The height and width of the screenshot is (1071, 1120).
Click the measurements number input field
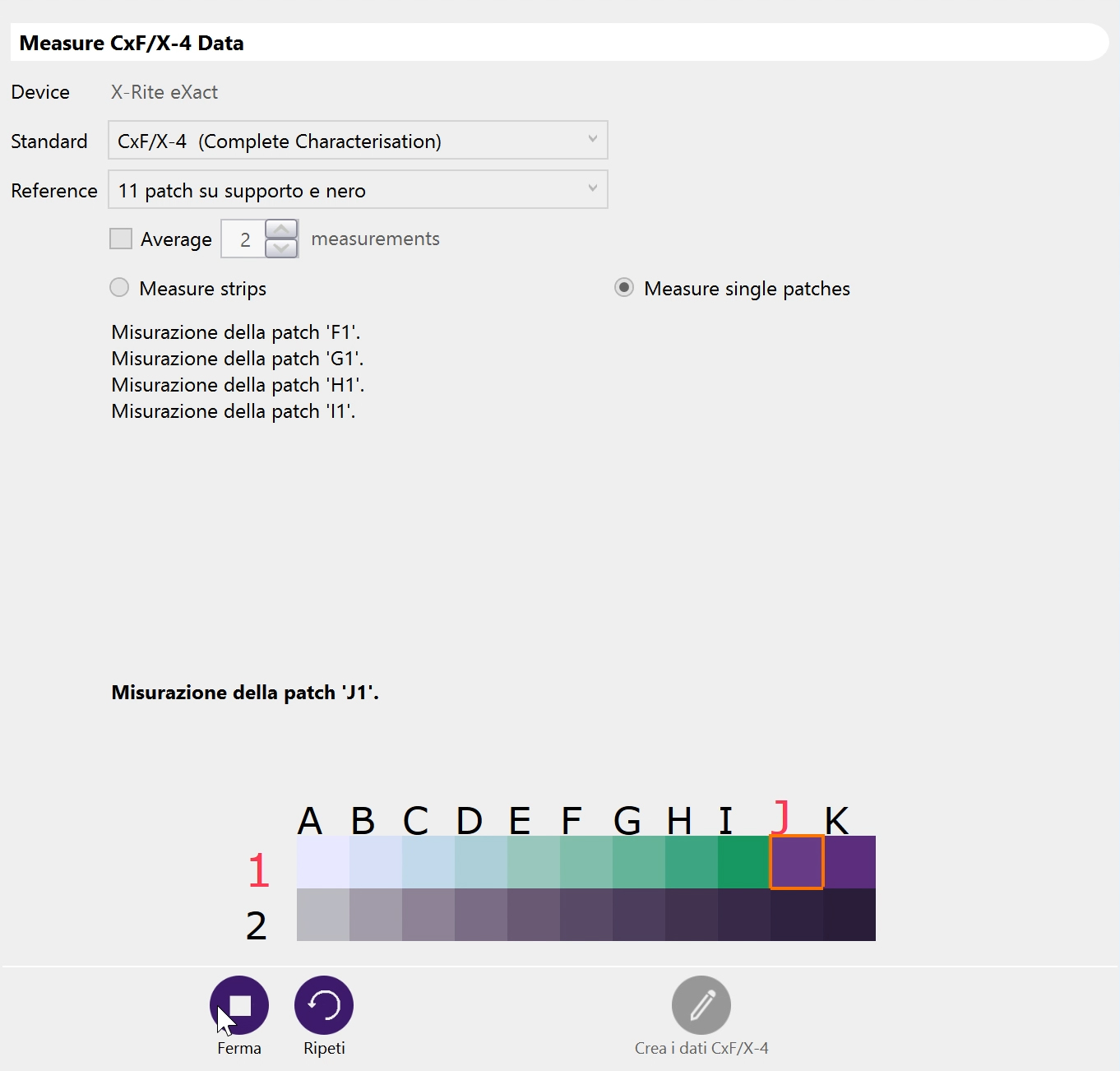[244, 239]
